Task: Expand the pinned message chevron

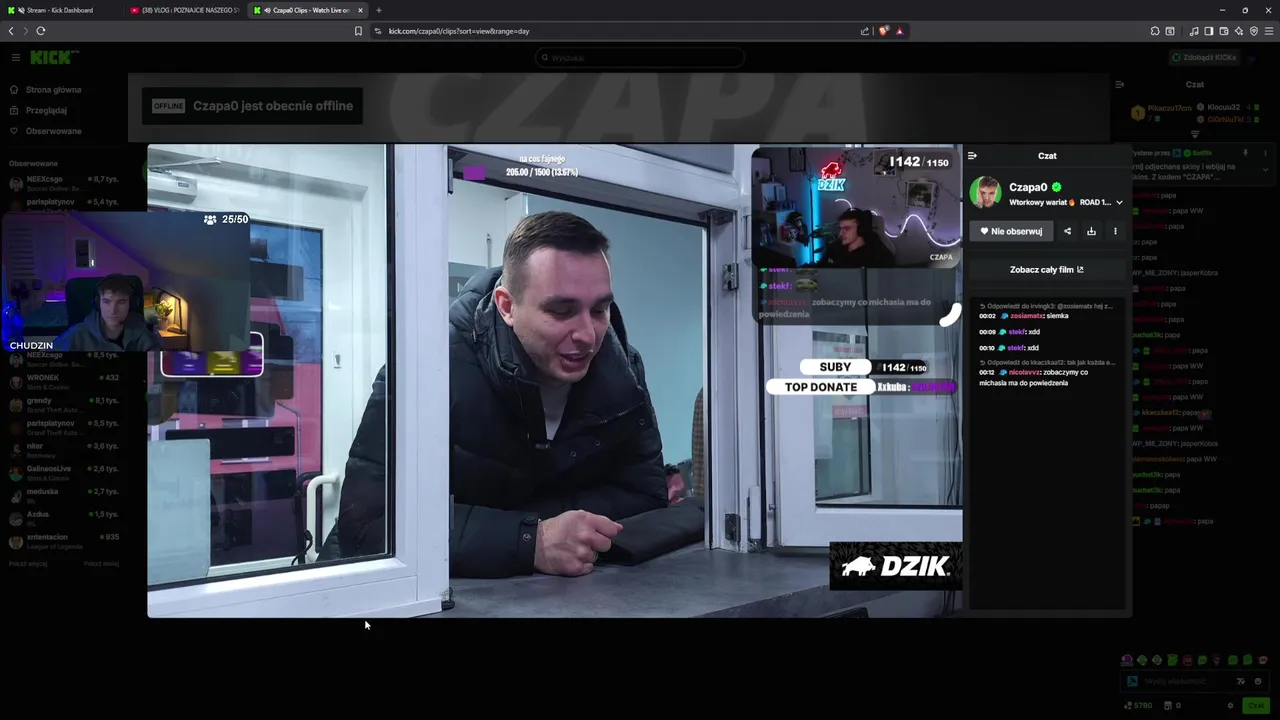Action: point(1265,170)
